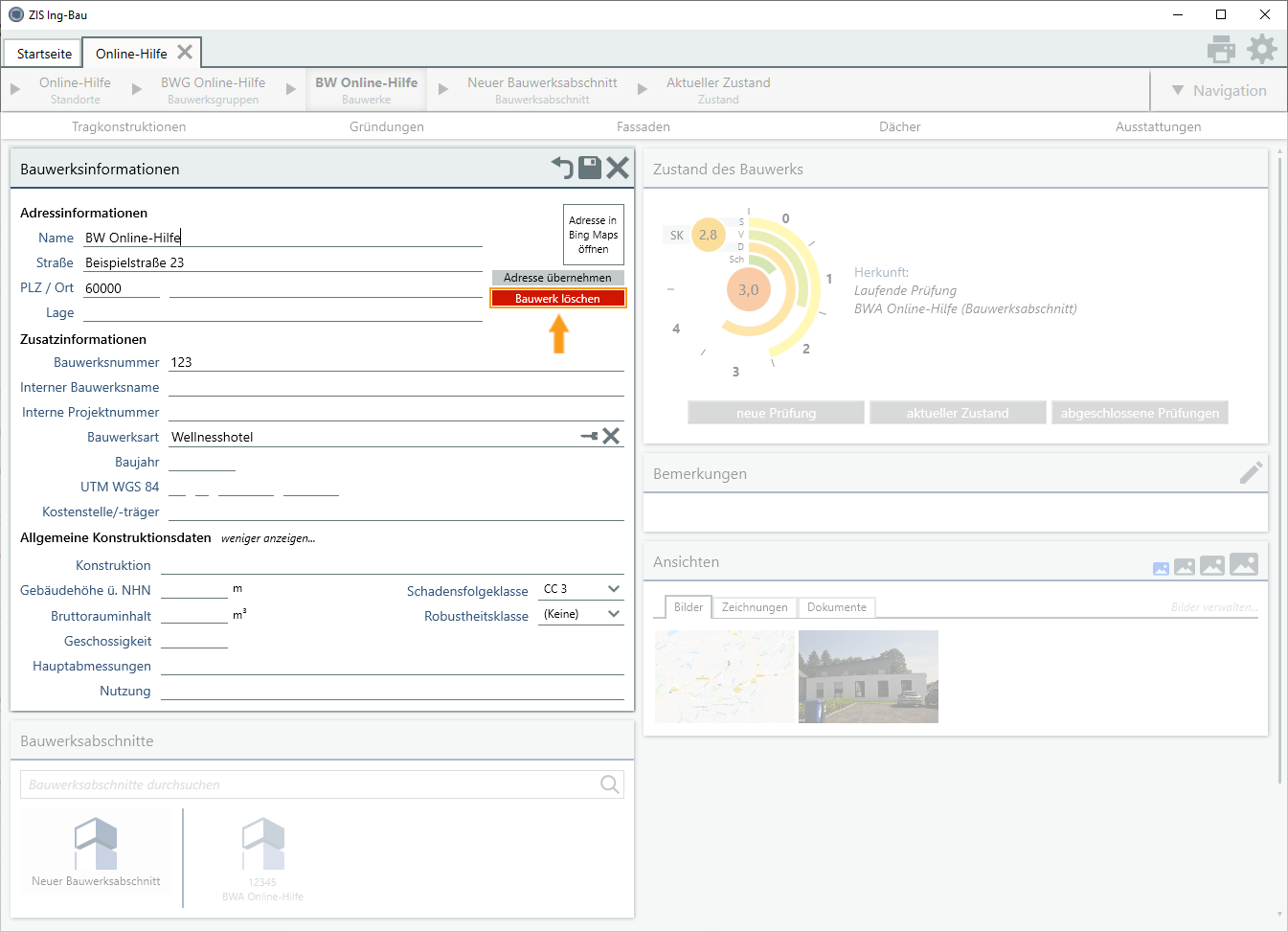Click the Adresse übernehmen button
1288x932 pixels.
click(557, 278)
